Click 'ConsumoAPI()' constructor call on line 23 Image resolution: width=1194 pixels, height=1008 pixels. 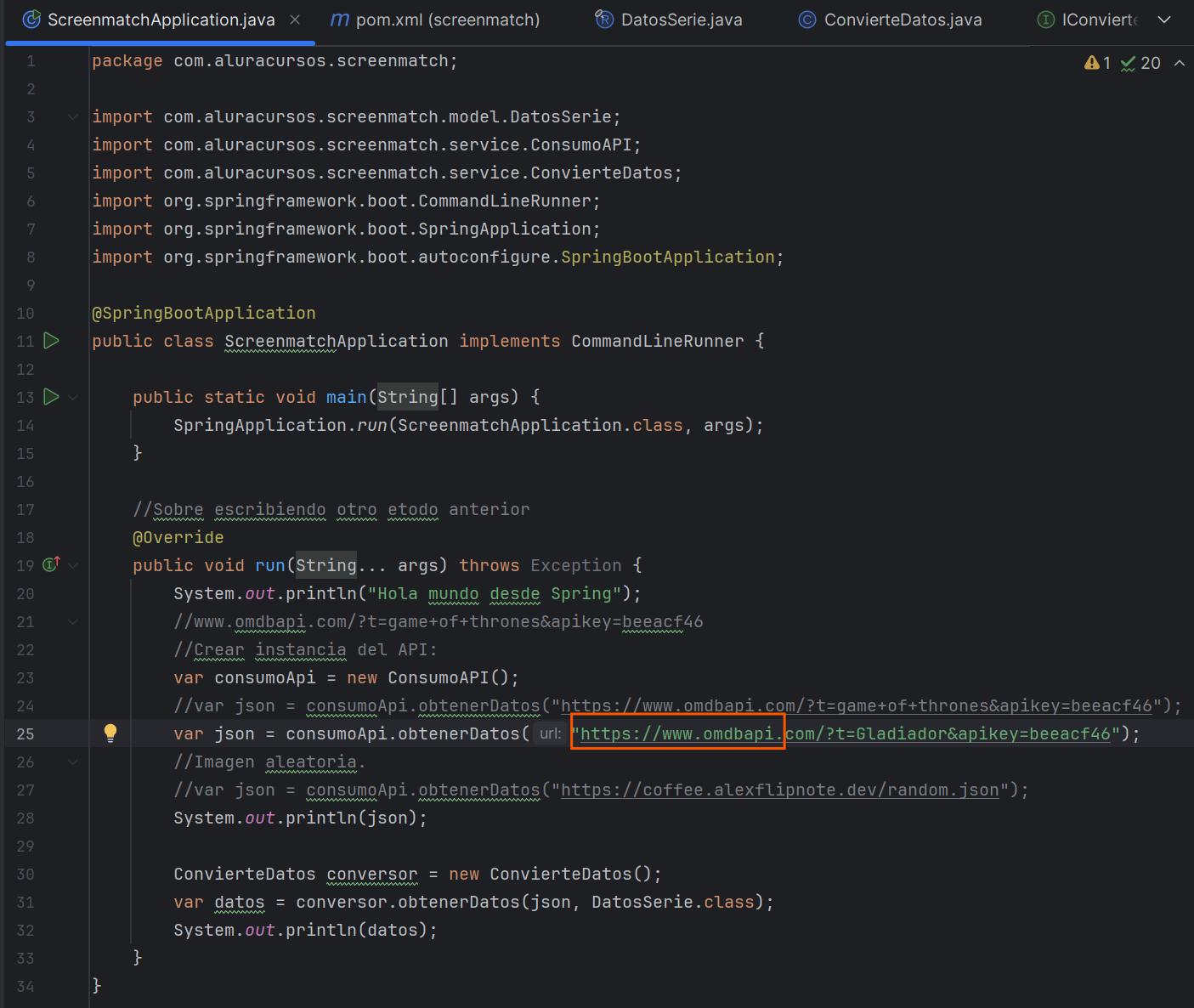(x=448, y=677)
